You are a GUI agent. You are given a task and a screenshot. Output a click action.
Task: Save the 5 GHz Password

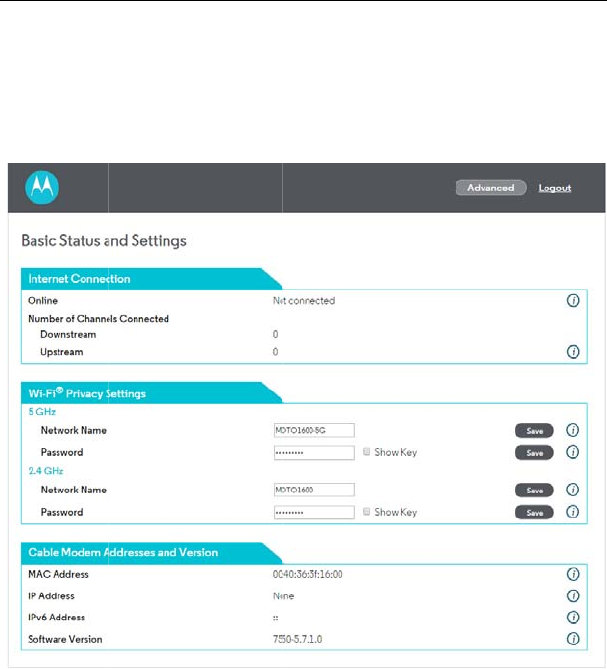click(x=534, y=453)
